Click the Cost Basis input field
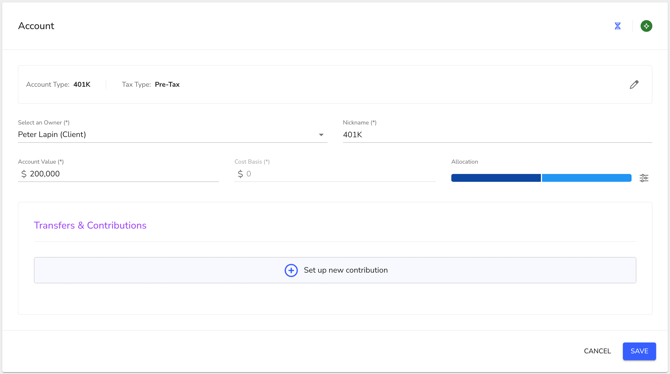Image resolution: width=670 pixels, height=374 pixels. tap(335, 174)
